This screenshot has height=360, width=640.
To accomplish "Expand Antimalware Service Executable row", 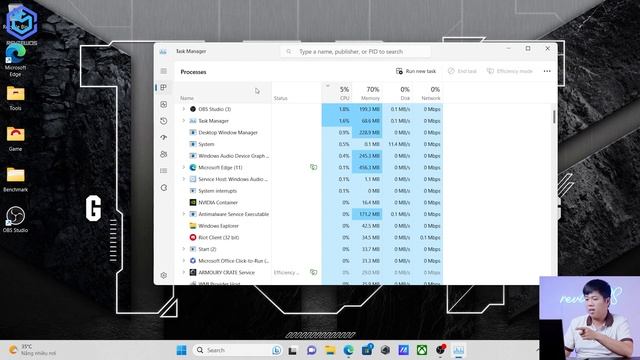I will [x=183, y=214].
